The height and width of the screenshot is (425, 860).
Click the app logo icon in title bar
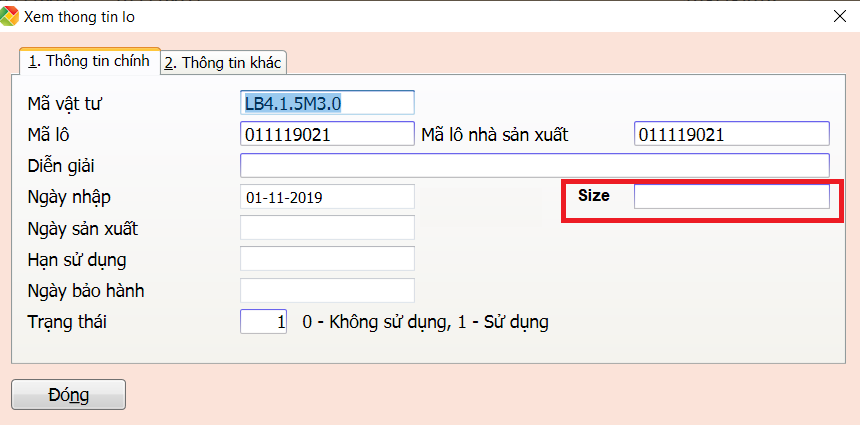[x=10, y=16]
